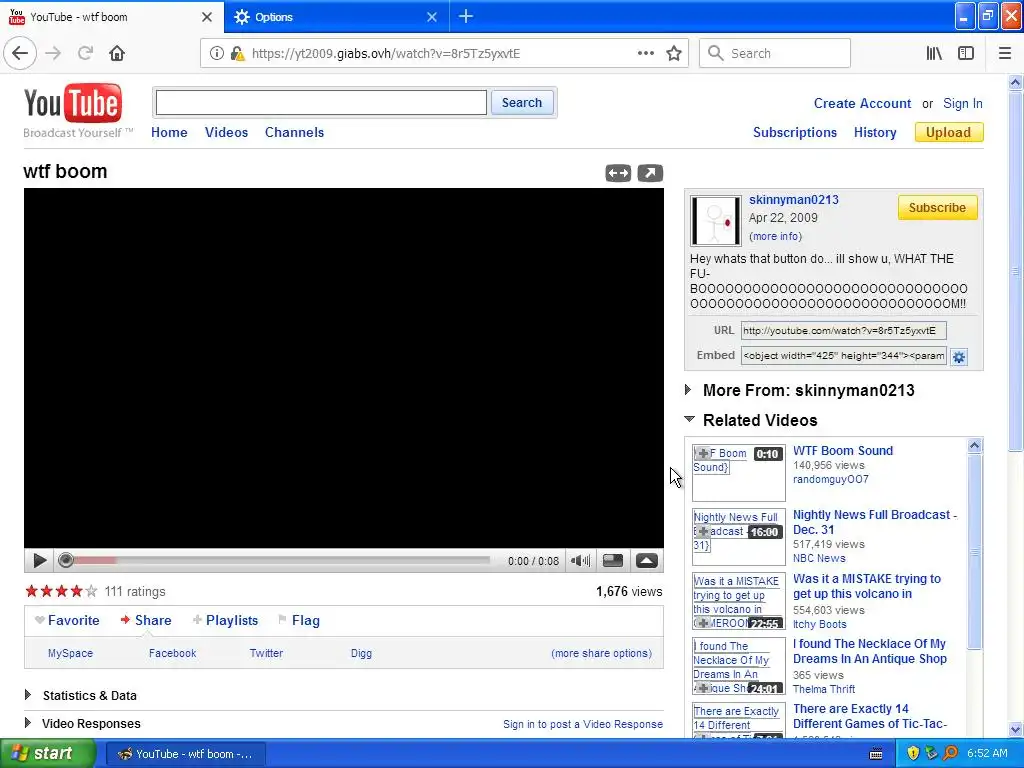The width and height of the screenshot is (1024, 768).
Task: Play the wtf boom video
Action: pyautogui.click(x=39, y=560)
